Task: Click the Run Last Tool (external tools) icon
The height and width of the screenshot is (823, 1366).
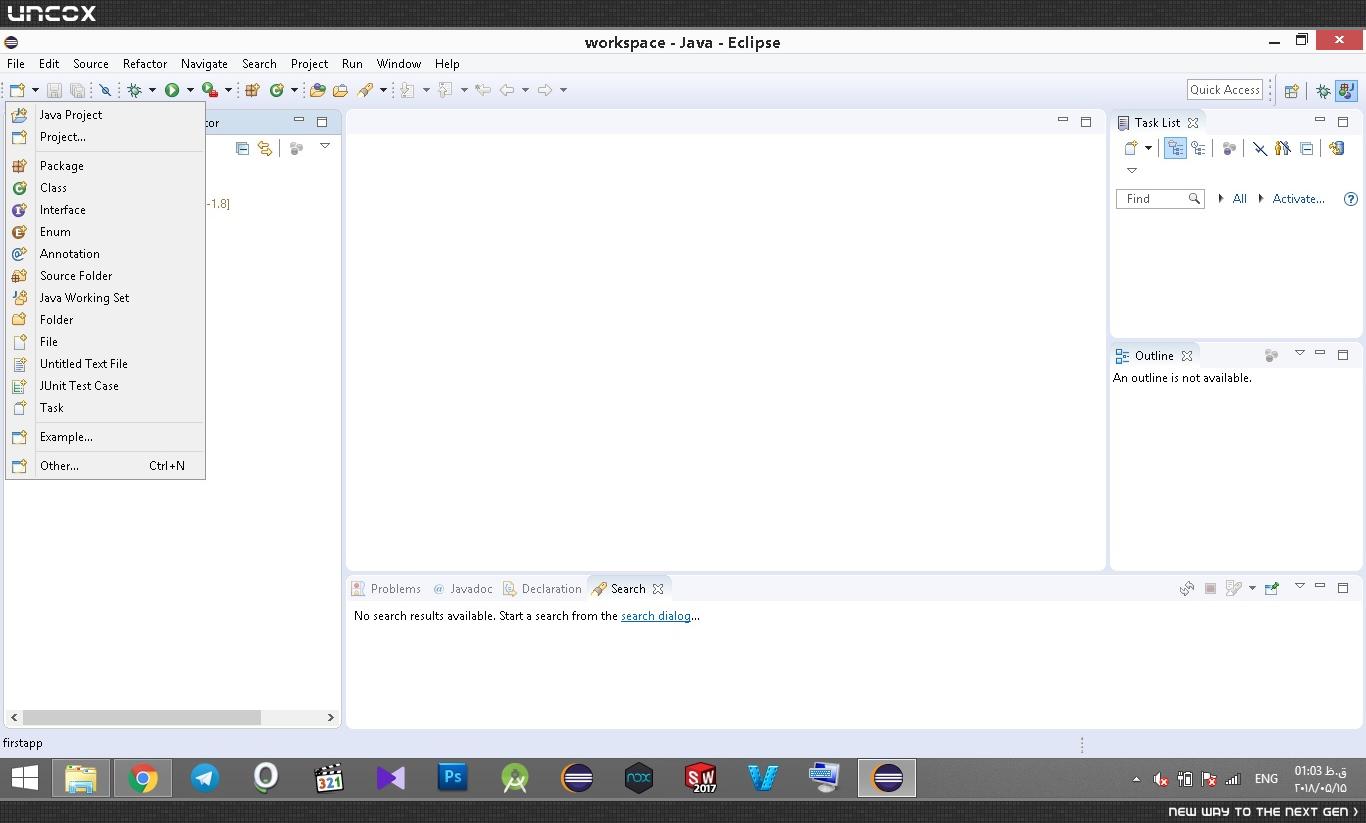Action: click(x=210, y=90)
